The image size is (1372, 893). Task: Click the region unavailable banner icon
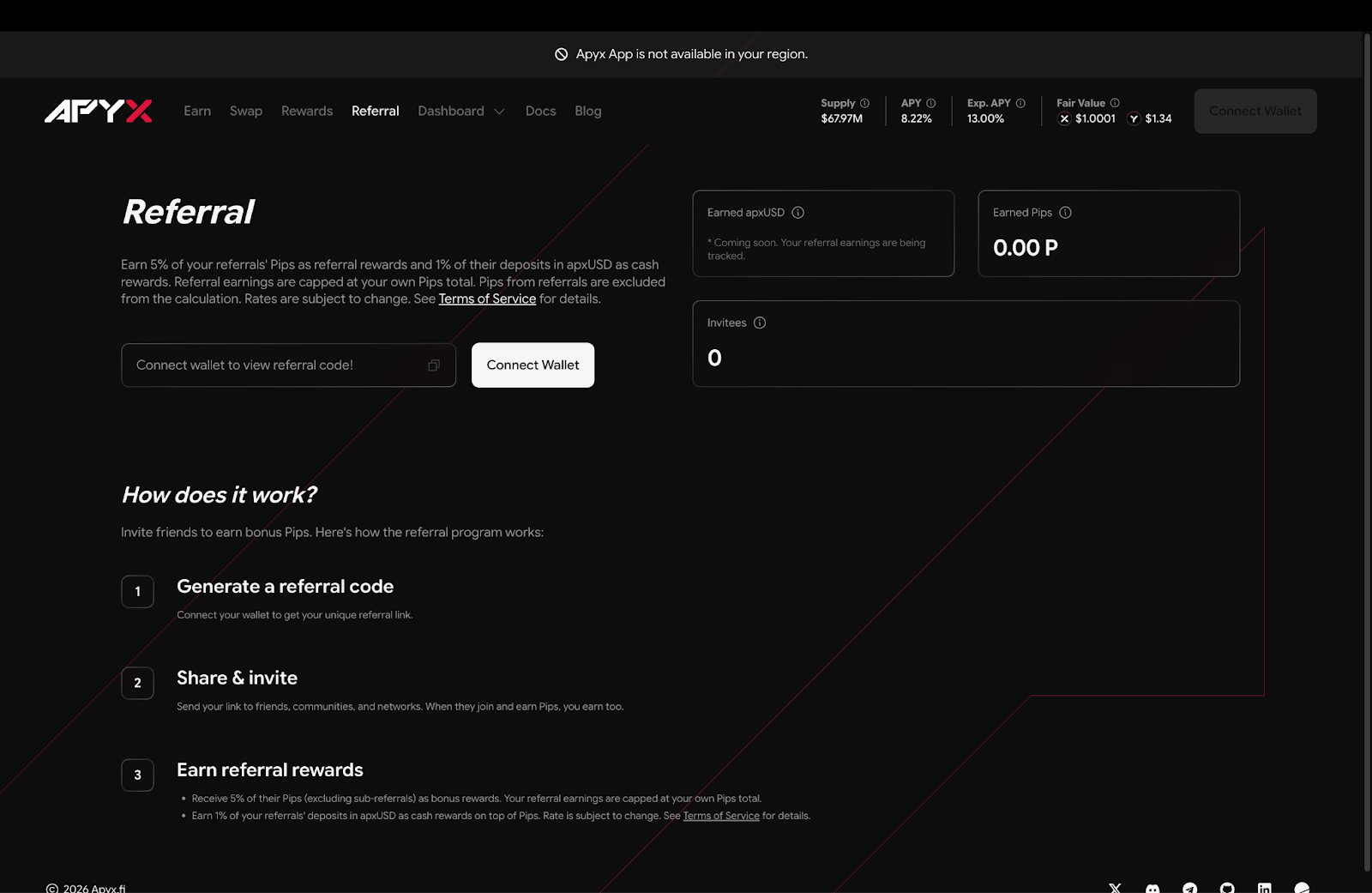pyautogui.click(x=561, y=54)
